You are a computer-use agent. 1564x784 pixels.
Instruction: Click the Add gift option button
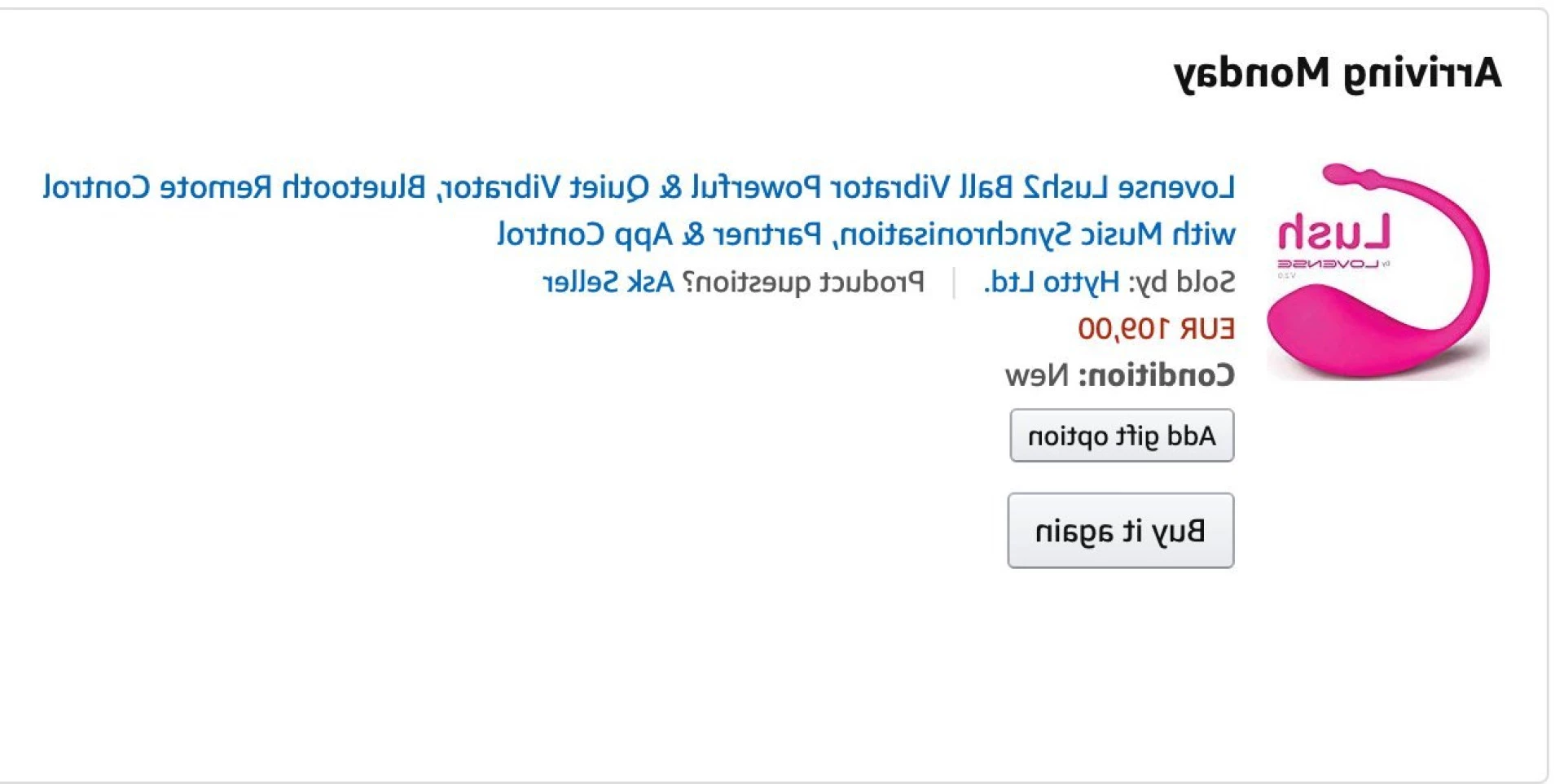tap(1122, 436)
